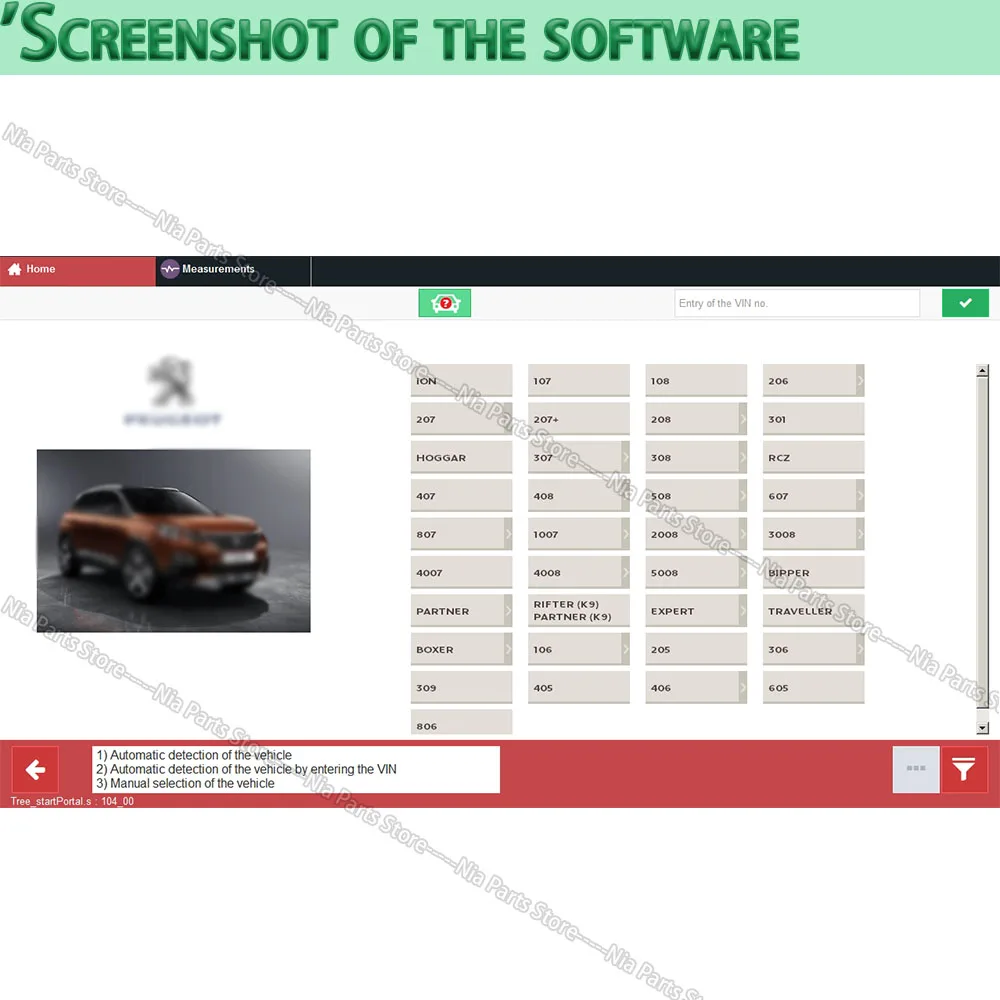This screenshot has height=1000, width=1000.
Task: Expand the 508 variants chevron
Action: 743,496
